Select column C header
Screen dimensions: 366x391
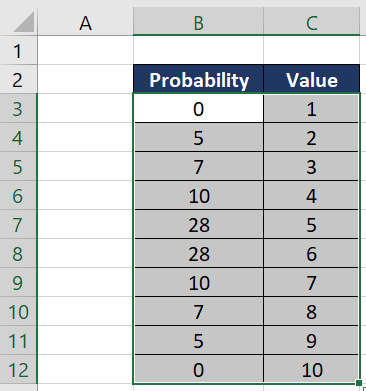pyautogui.click(x=312, y=22)
